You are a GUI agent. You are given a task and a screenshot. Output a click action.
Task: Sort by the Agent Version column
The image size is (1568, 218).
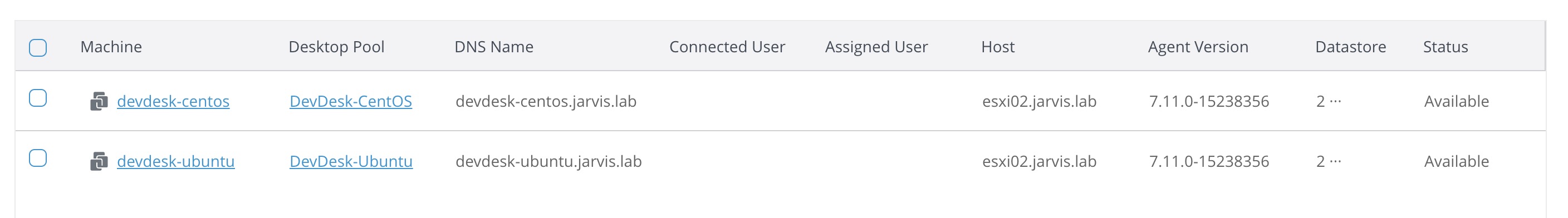click(x=1198, y=47)
